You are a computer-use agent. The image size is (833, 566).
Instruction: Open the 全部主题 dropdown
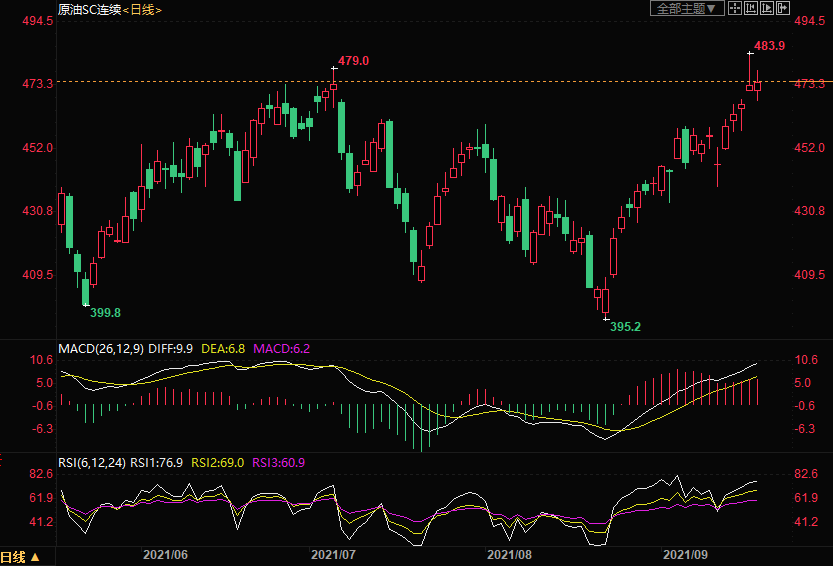(686, 8)
